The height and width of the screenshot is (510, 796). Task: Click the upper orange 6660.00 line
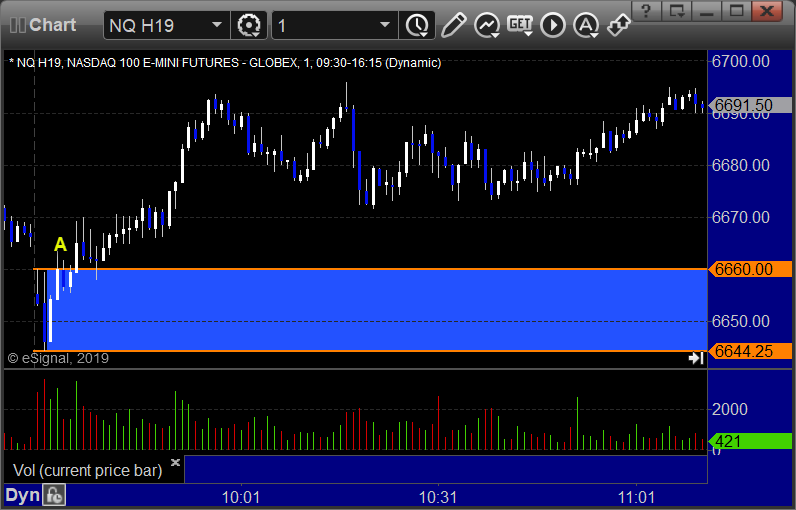(371, 269)
